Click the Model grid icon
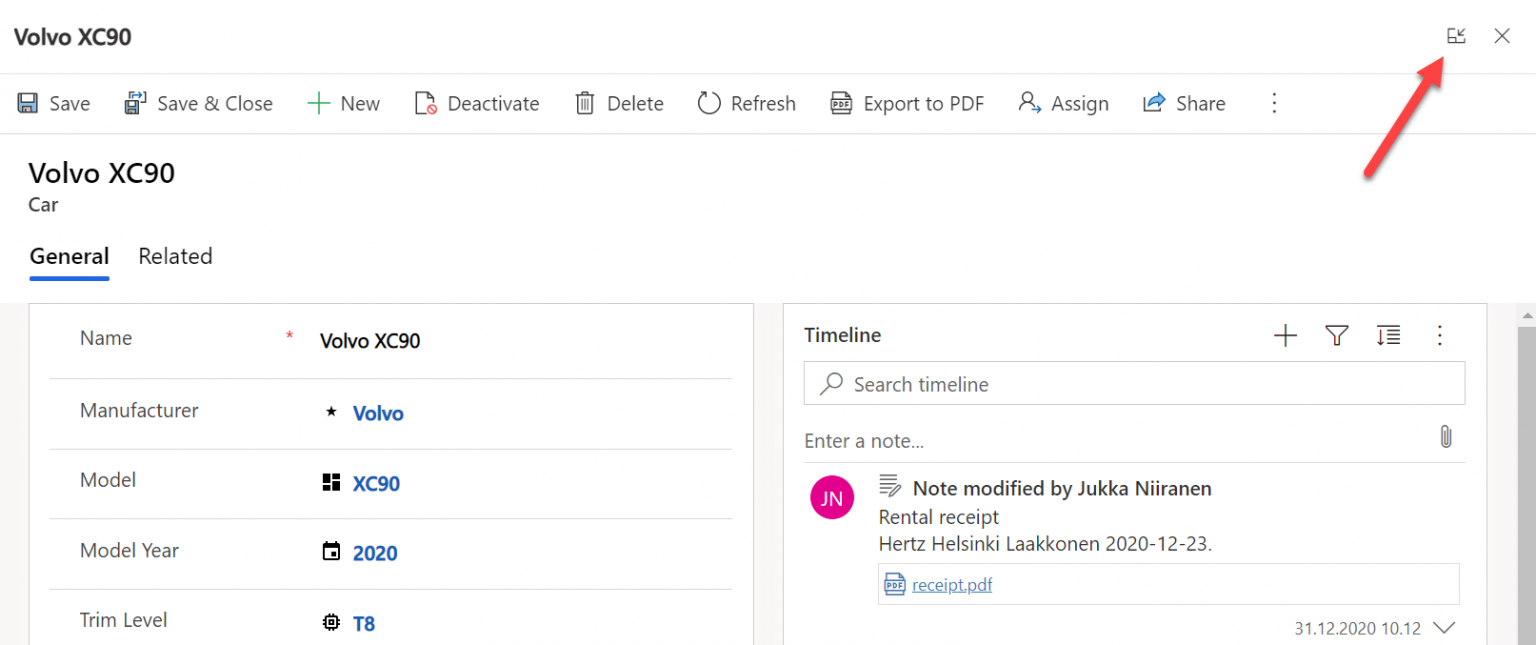1536x645 pixels. tap(331, 482)
